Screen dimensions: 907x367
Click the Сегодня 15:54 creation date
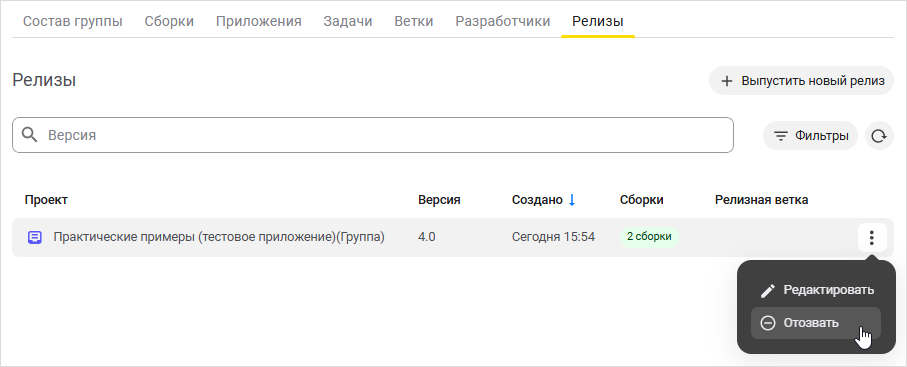(554, 237)
